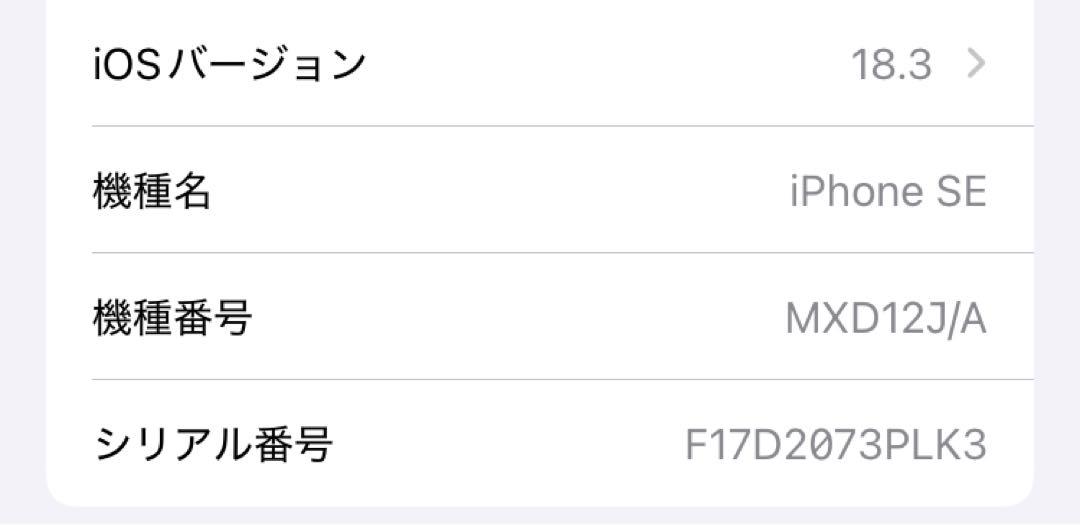Click divider line under 機種番号 row

point(563,380)
